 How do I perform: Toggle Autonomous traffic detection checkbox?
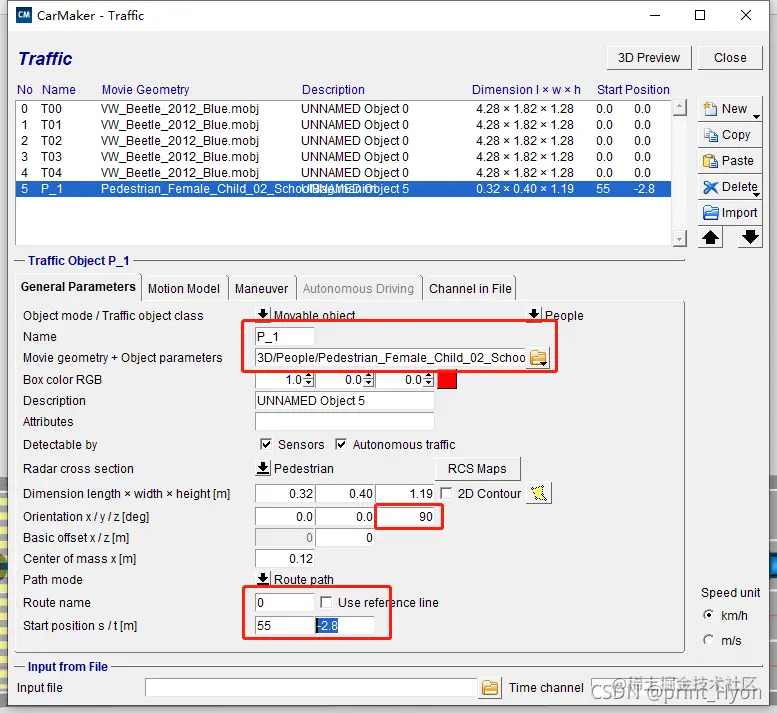(341, 444)
